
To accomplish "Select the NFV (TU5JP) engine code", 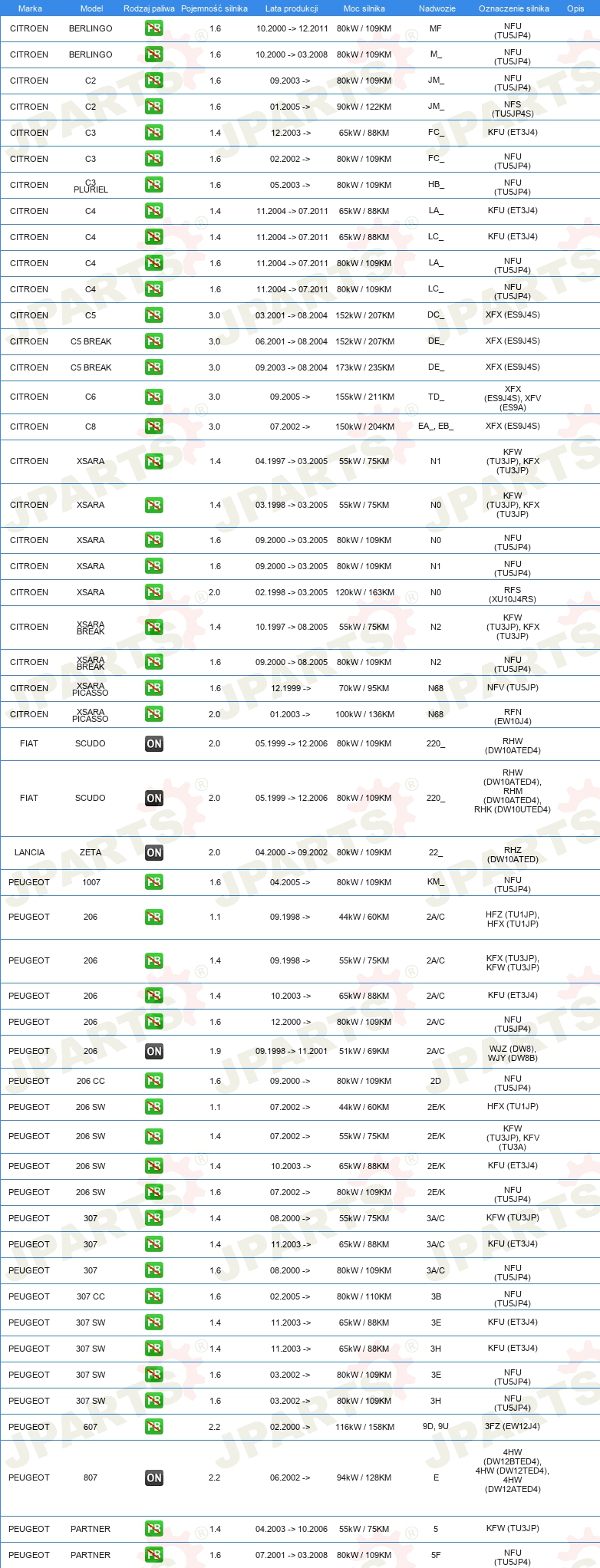I will click(513, 687).
